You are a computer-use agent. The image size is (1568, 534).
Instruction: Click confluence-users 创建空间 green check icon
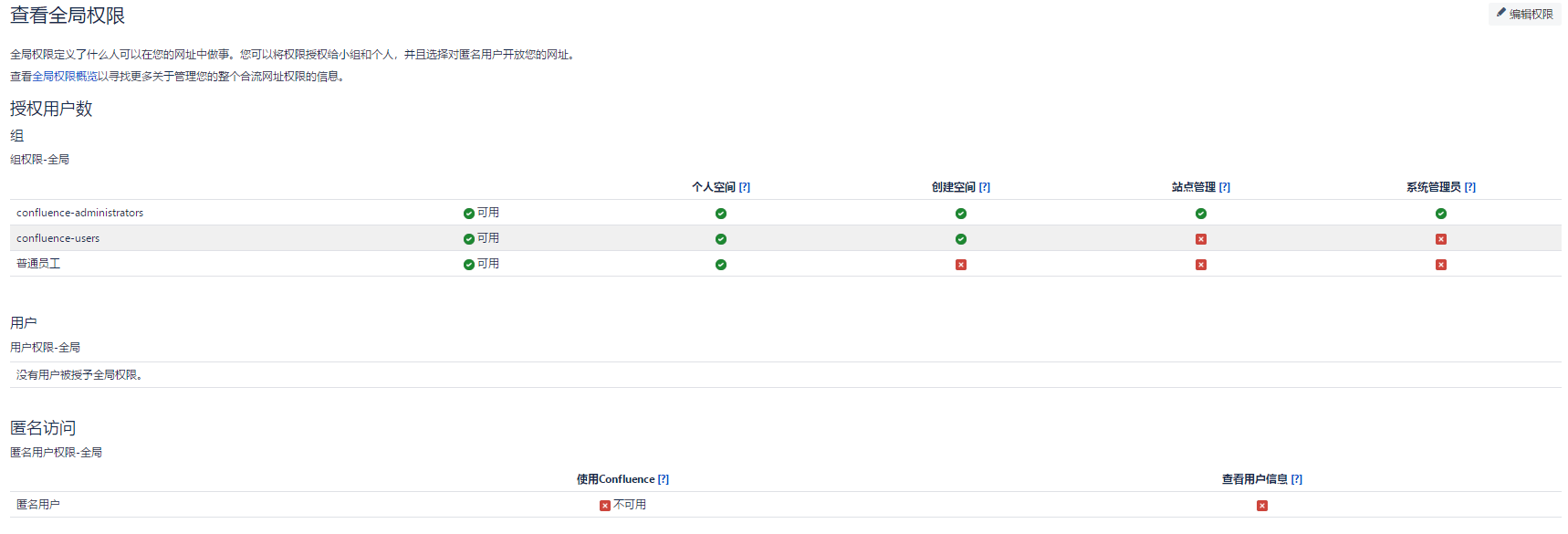pyautogui.click(x=961, y=239)
